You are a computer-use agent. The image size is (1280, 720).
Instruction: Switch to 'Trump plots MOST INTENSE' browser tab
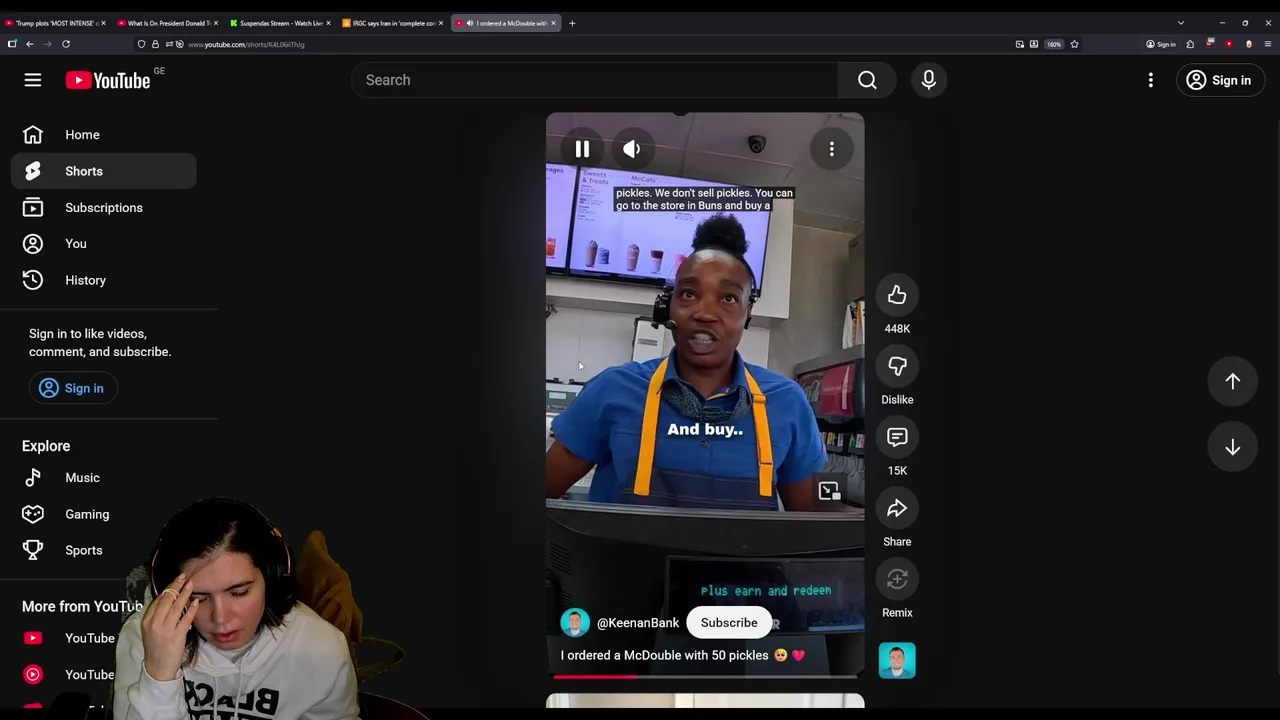tap(55, 23)
